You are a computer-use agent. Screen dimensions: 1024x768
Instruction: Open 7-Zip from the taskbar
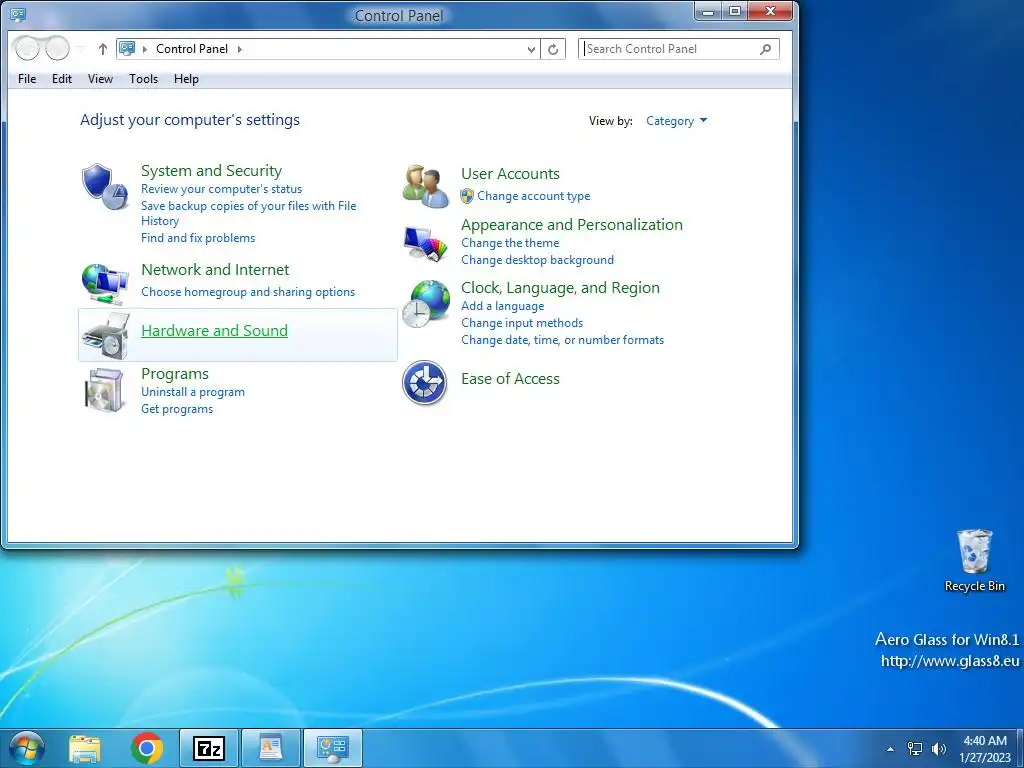click(209, 748)
